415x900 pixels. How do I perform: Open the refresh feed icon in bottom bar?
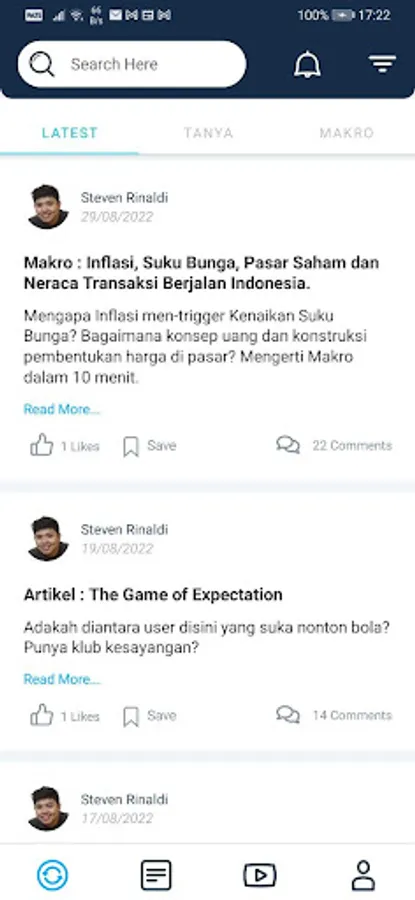[x=52, y=875]
